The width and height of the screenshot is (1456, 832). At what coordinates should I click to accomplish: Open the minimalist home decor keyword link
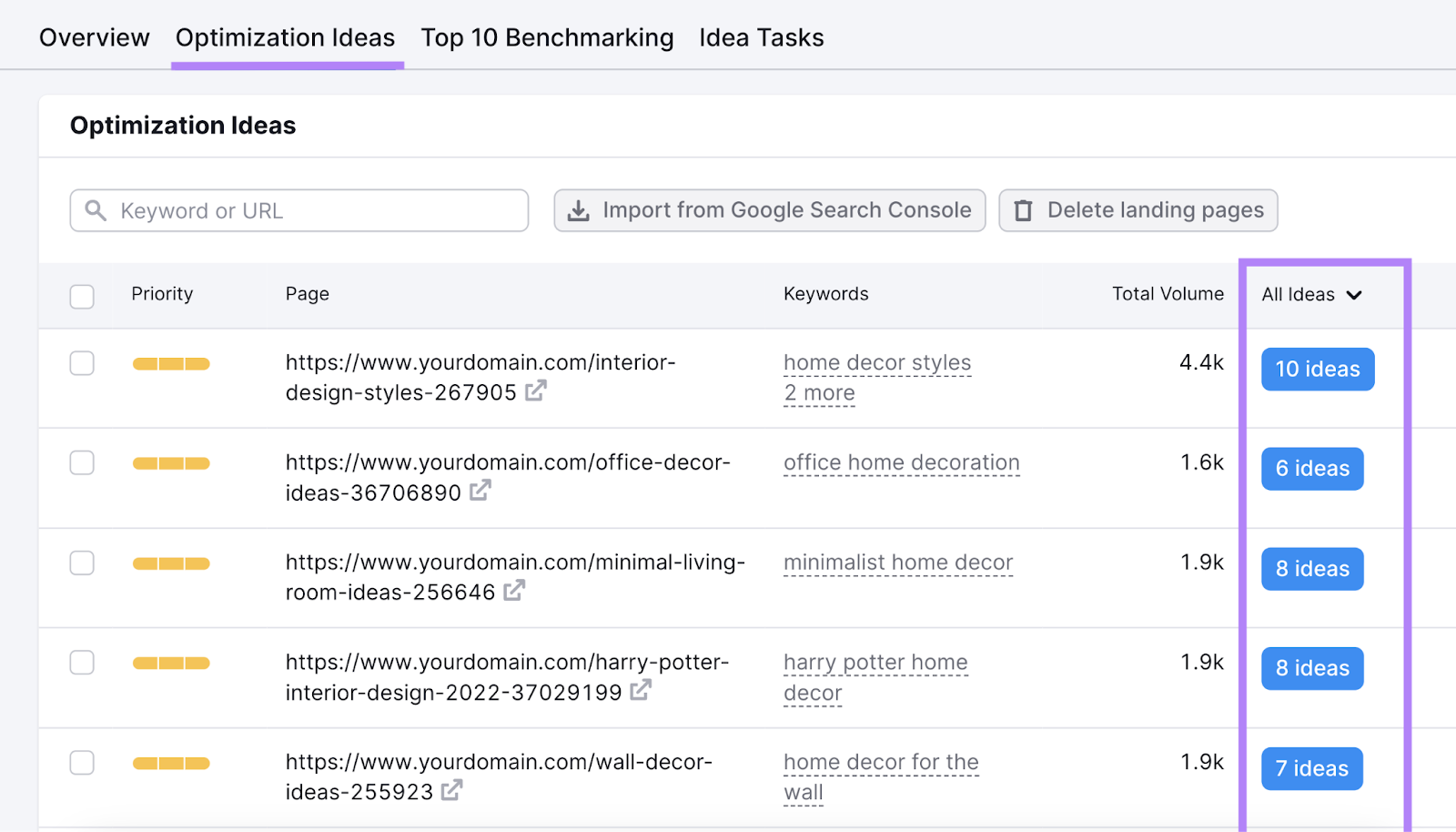click(897, 562)
